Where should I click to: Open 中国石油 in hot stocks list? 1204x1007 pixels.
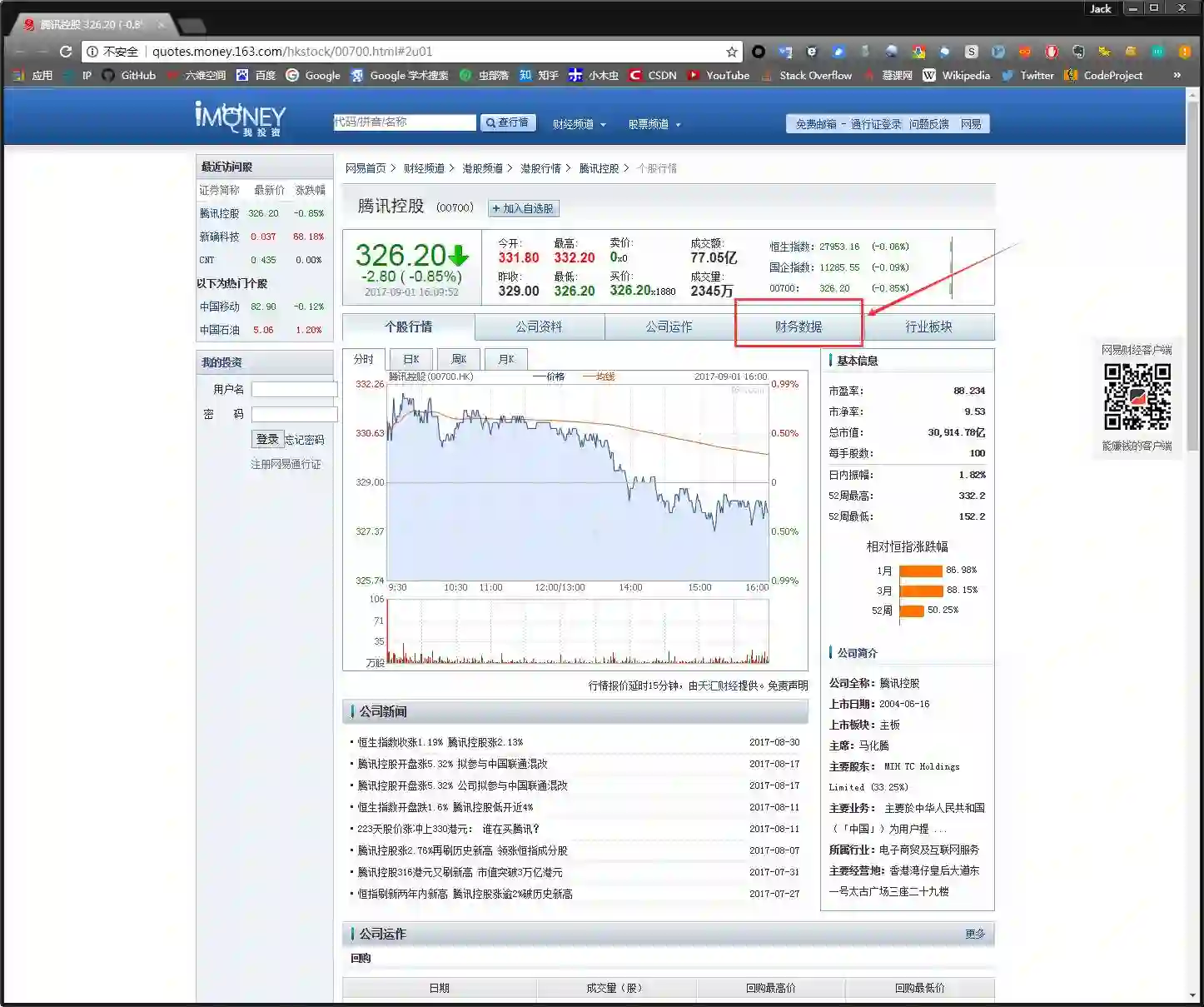[x=219, y=330]
